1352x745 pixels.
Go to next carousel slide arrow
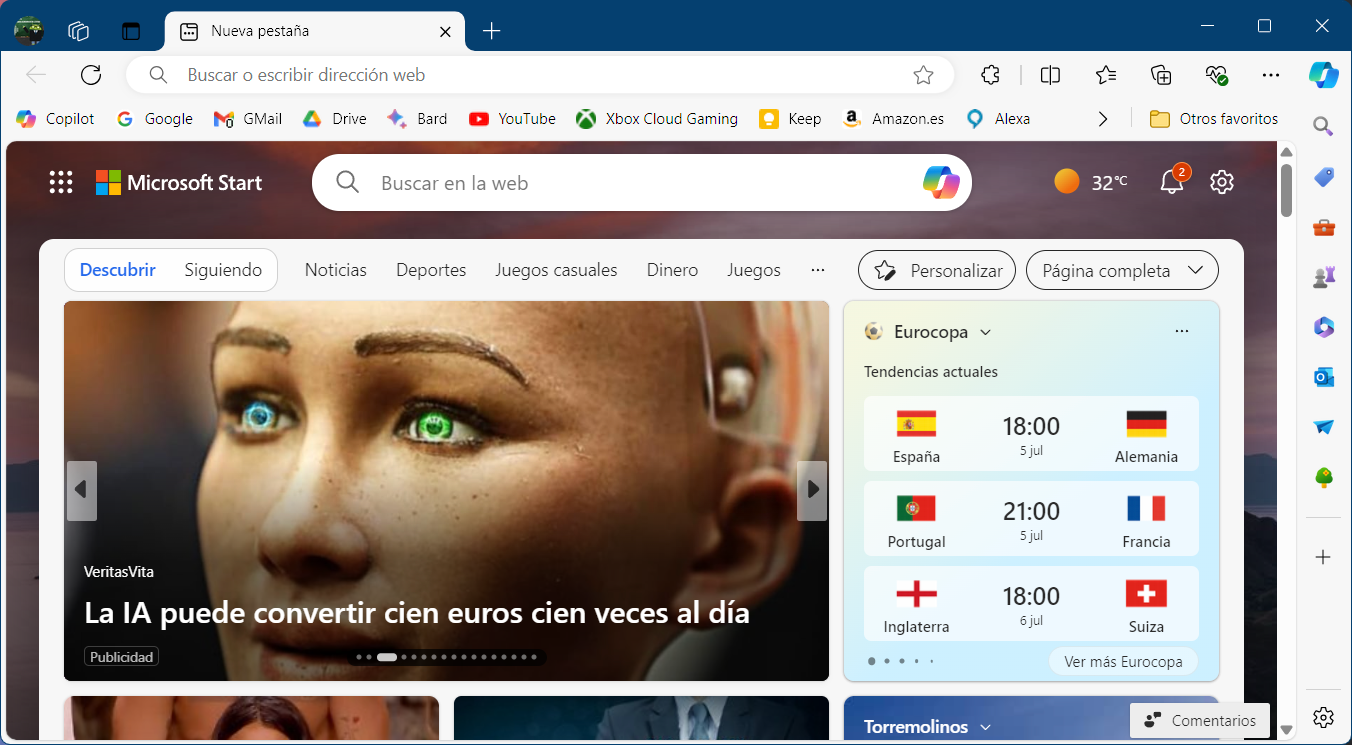812,490
